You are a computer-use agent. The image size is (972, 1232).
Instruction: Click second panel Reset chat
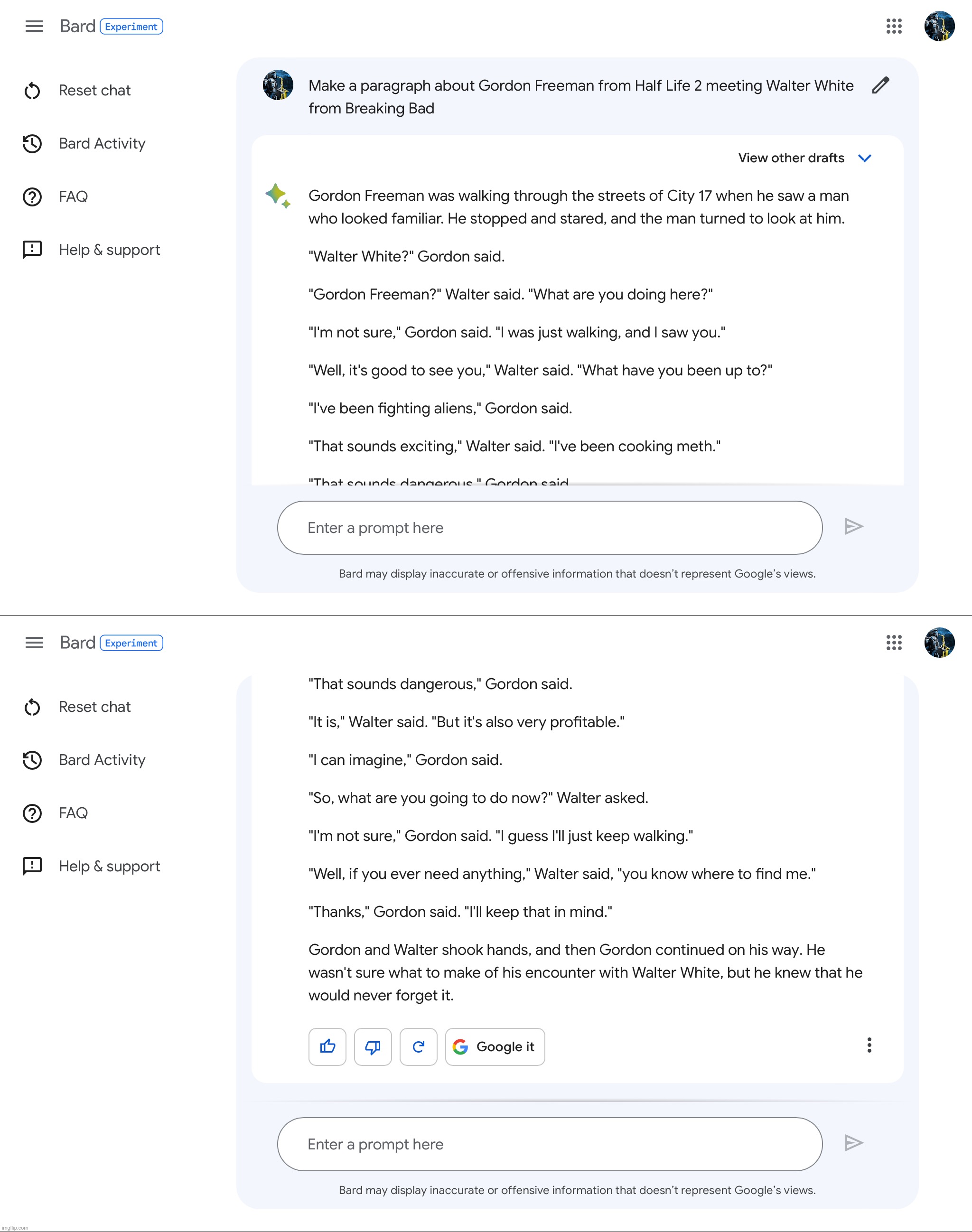point(94,707)
